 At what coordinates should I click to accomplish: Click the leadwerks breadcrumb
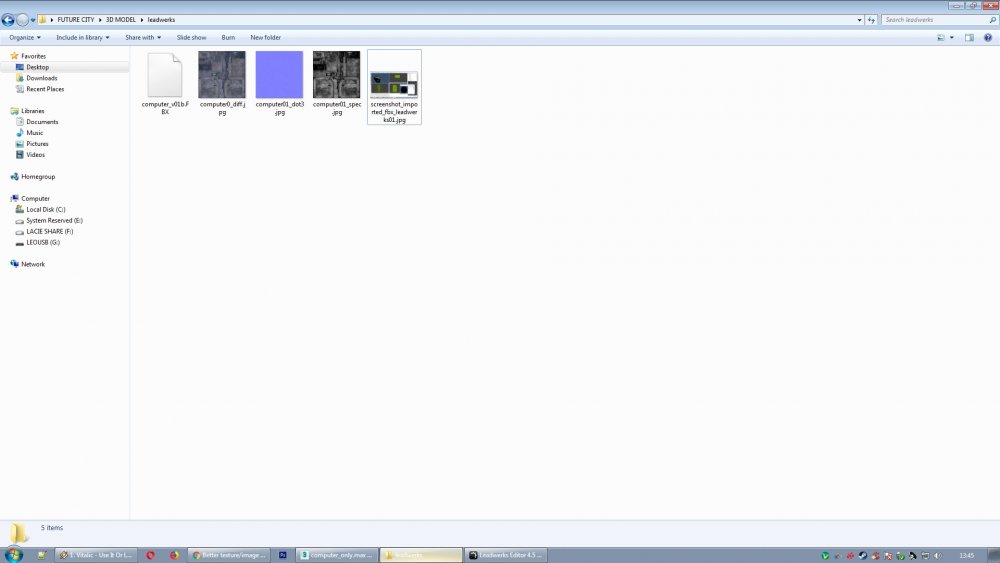tap(161, 20)
